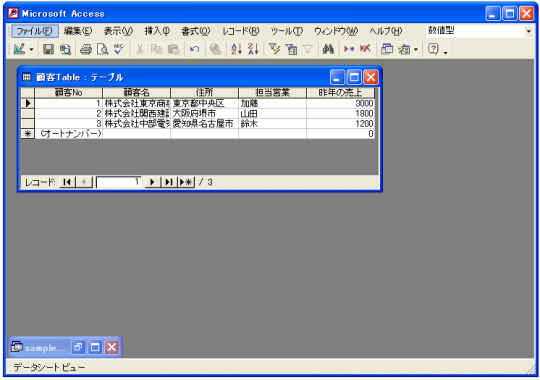Go to last record navigation button
Viewport: 540px width, 380px height.
tap(169, 182)
